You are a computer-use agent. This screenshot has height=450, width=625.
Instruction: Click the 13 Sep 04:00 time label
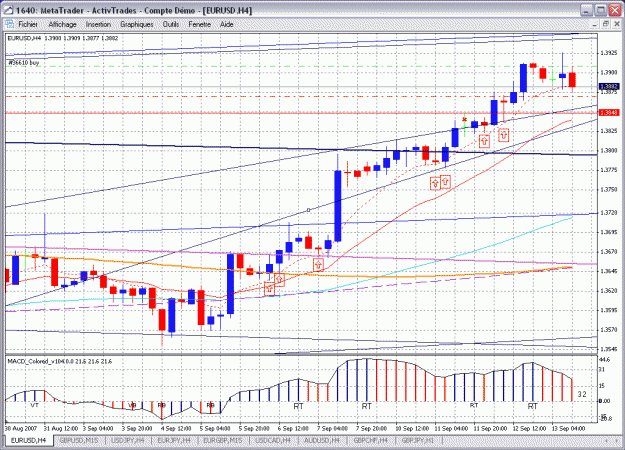tap(569, 428)
